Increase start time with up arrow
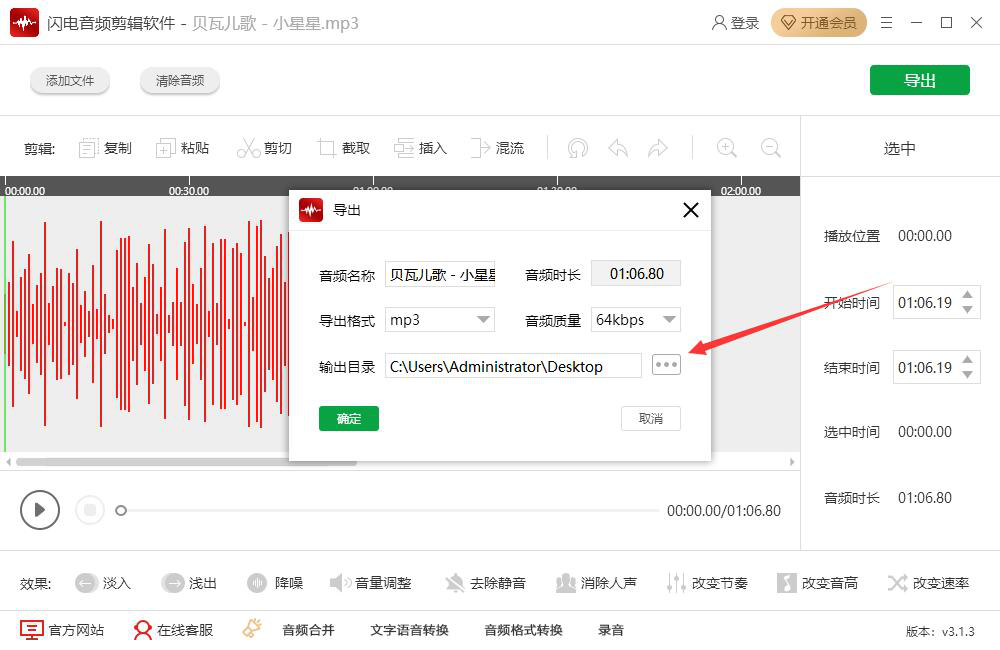The image size is (1000, 650). [x=966, y=295]
